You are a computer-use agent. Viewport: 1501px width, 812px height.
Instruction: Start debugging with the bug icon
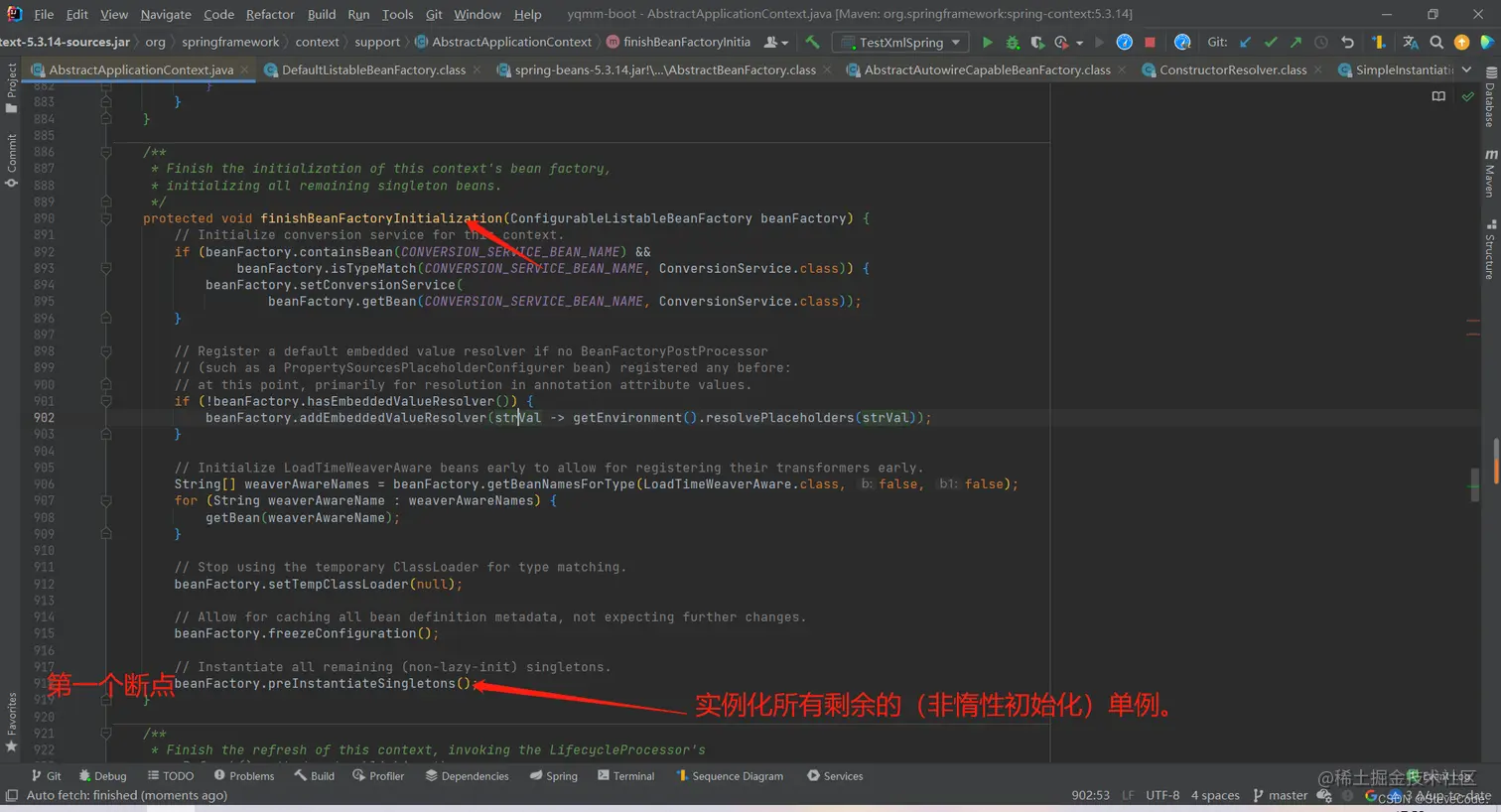click(1013, 43)
